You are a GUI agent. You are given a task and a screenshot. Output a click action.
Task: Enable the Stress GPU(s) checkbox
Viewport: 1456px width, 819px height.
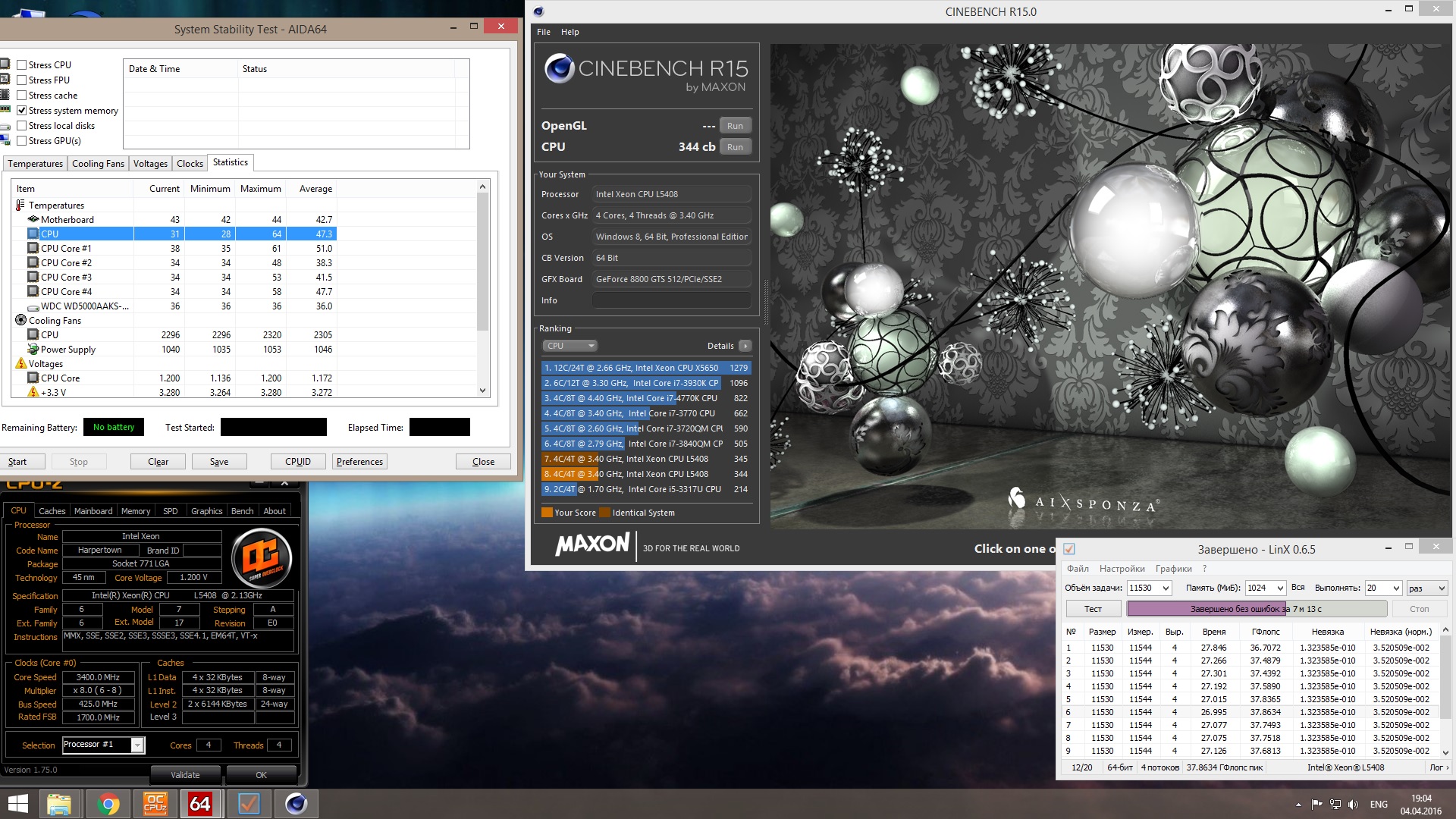click(22, 141)
